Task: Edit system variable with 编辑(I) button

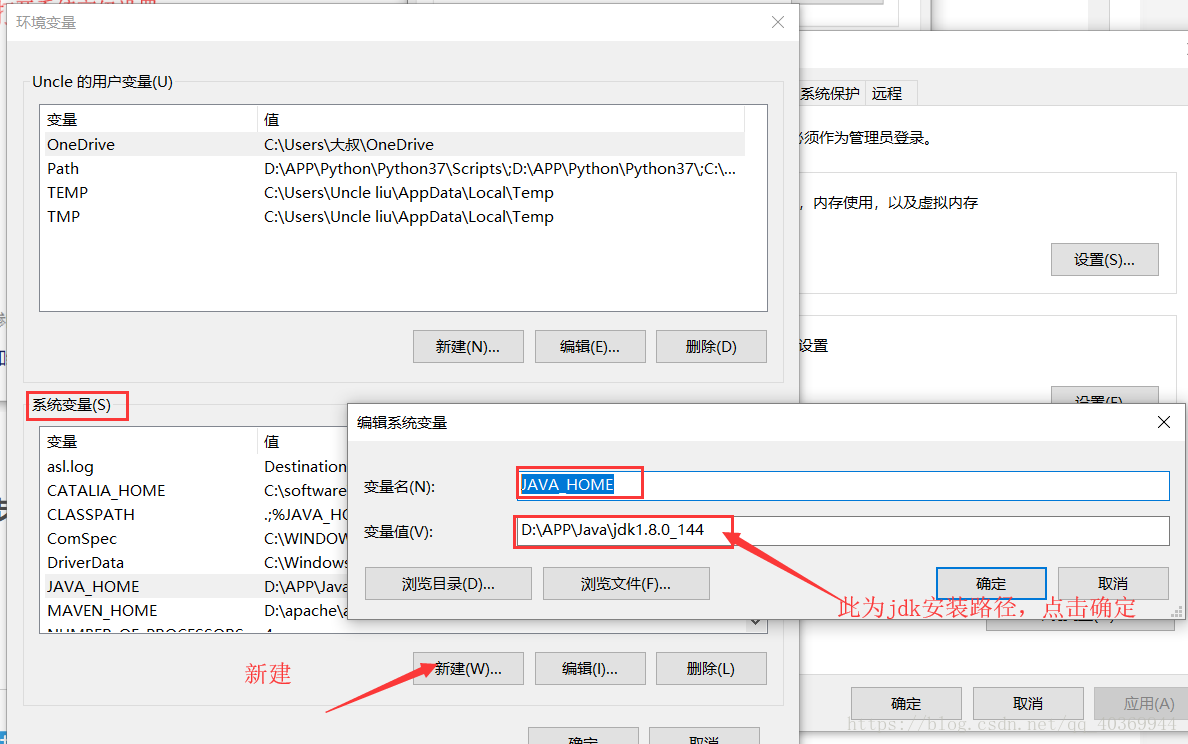Action: click(x=589, y=669)
